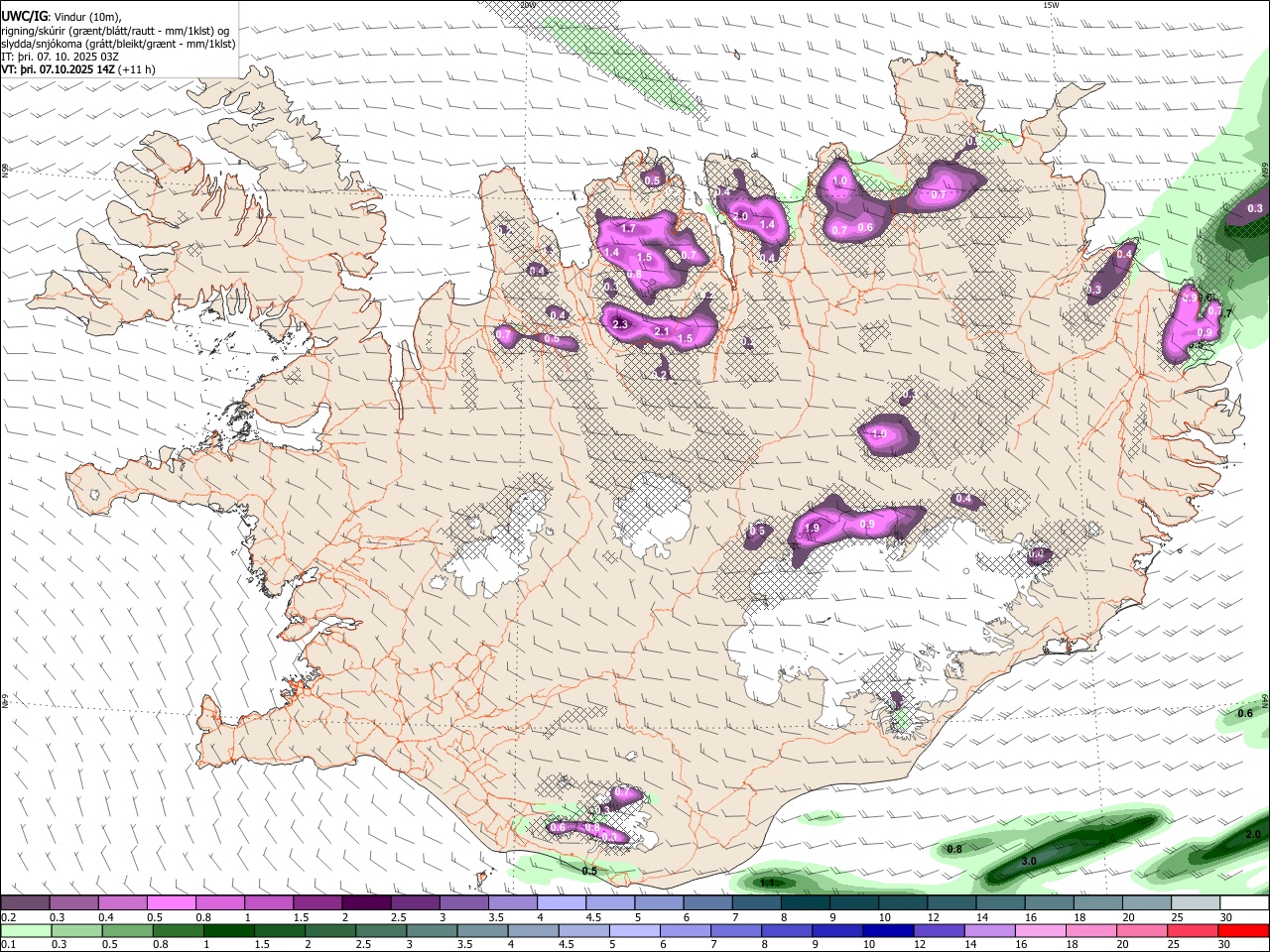
Task: Select the white 30+ swatch in top legend row
Action: (x=1243, y=903)
